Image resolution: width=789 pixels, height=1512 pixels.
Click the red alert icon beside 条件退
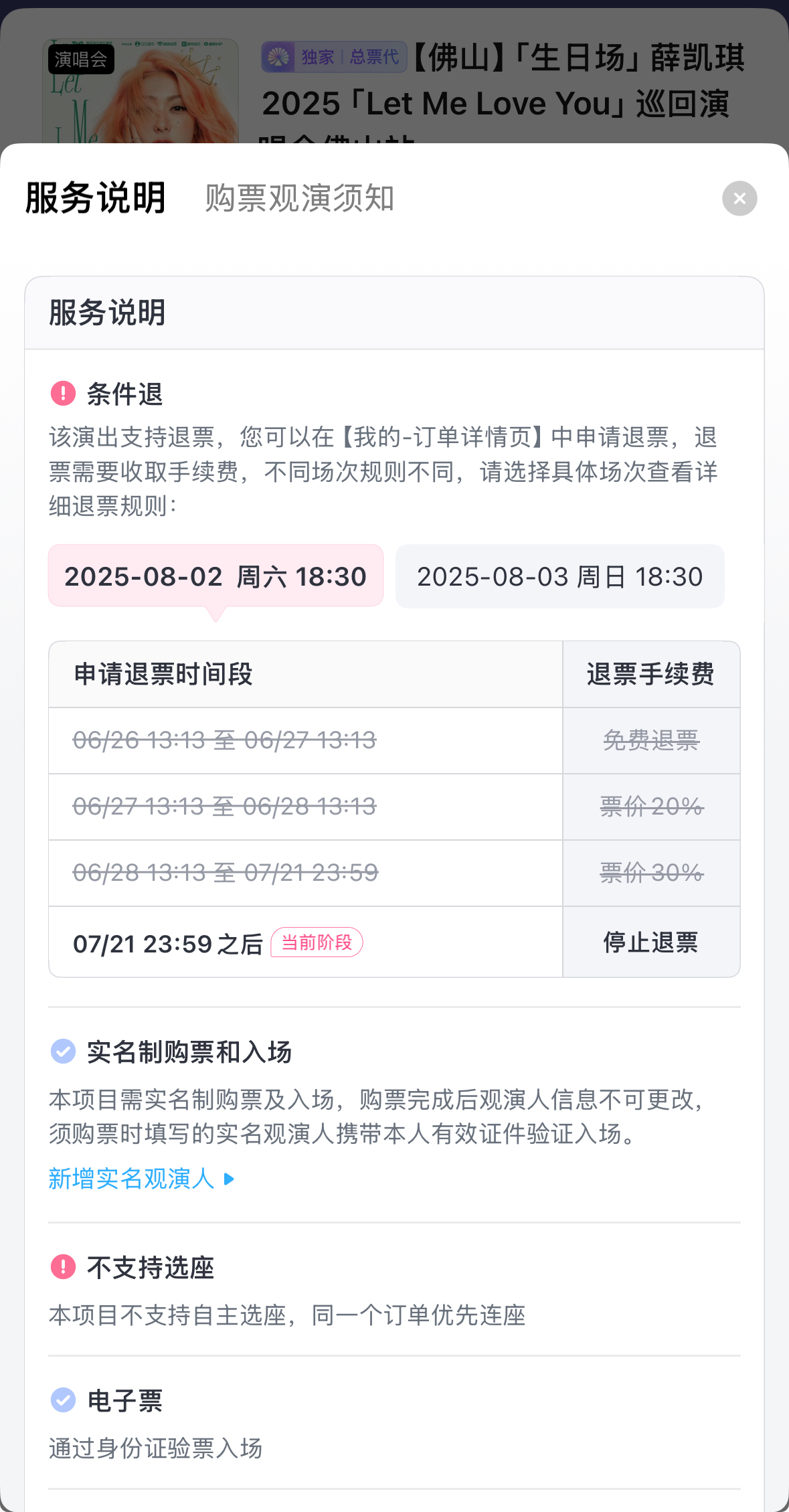(64, 393)
